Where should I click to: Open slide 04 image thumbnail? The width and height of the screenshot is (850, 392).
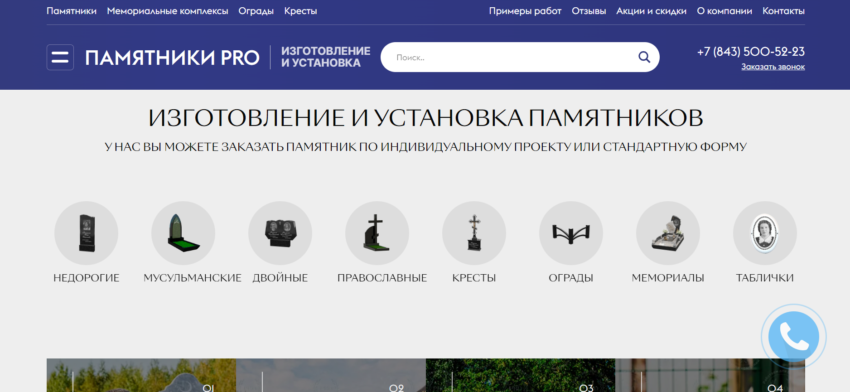[710, 375]
